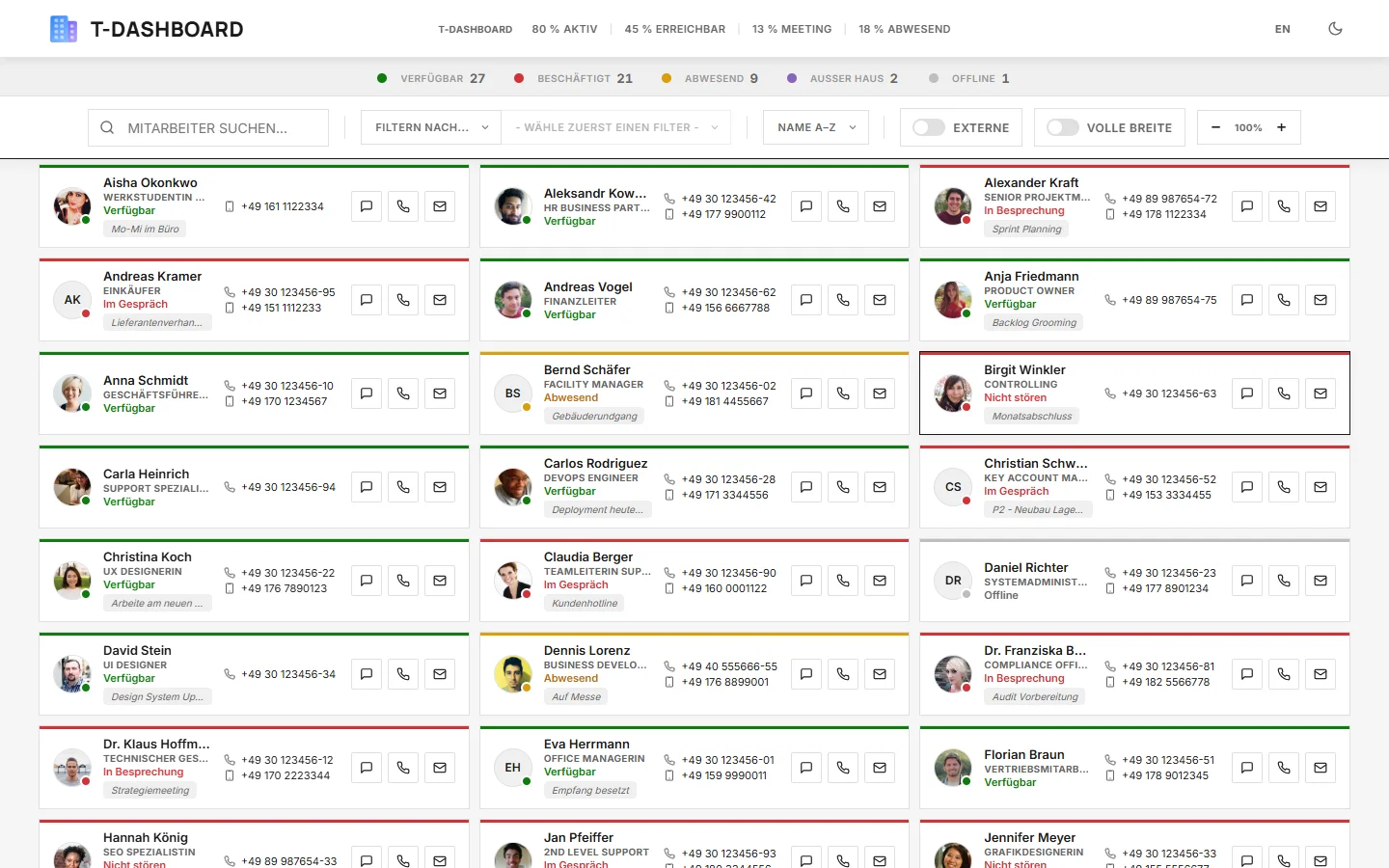Call Andreas Vogel via phone icon
Image resolution: width=1389 pixels, height=868 pixels.
point(843,300)
